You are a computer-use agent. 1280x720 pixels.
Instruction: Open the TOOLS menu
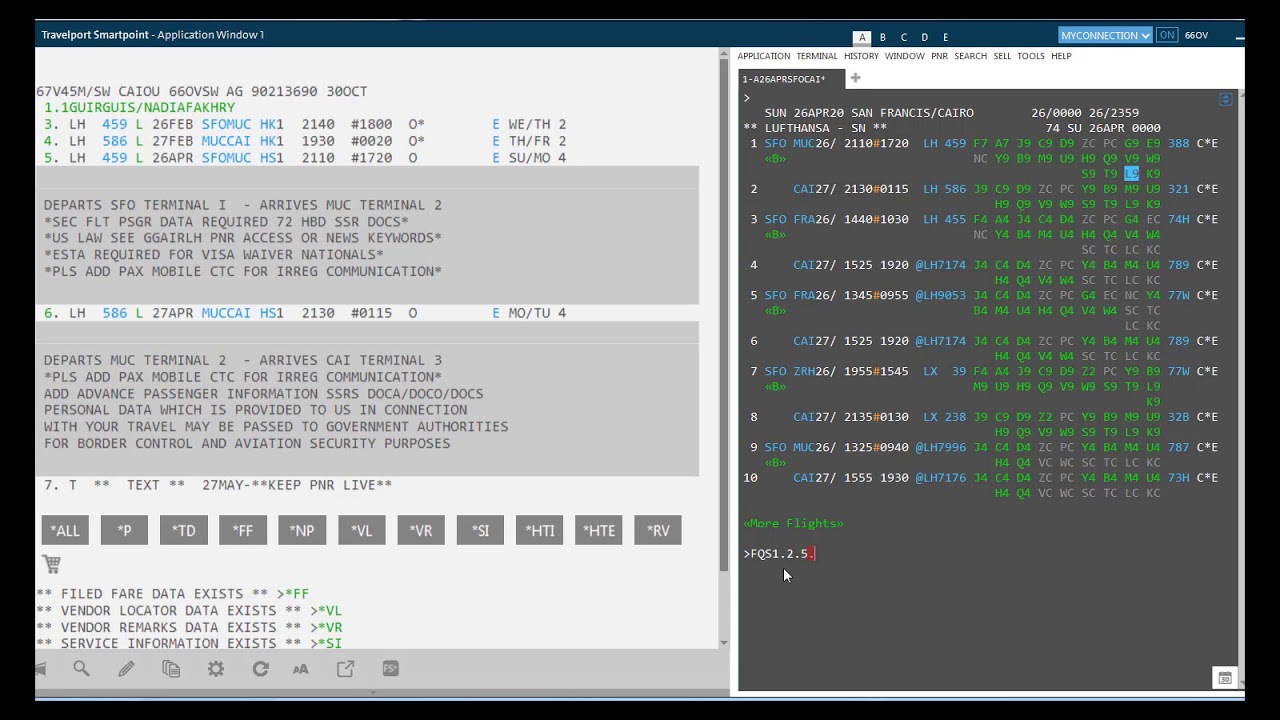[1031, 56]
